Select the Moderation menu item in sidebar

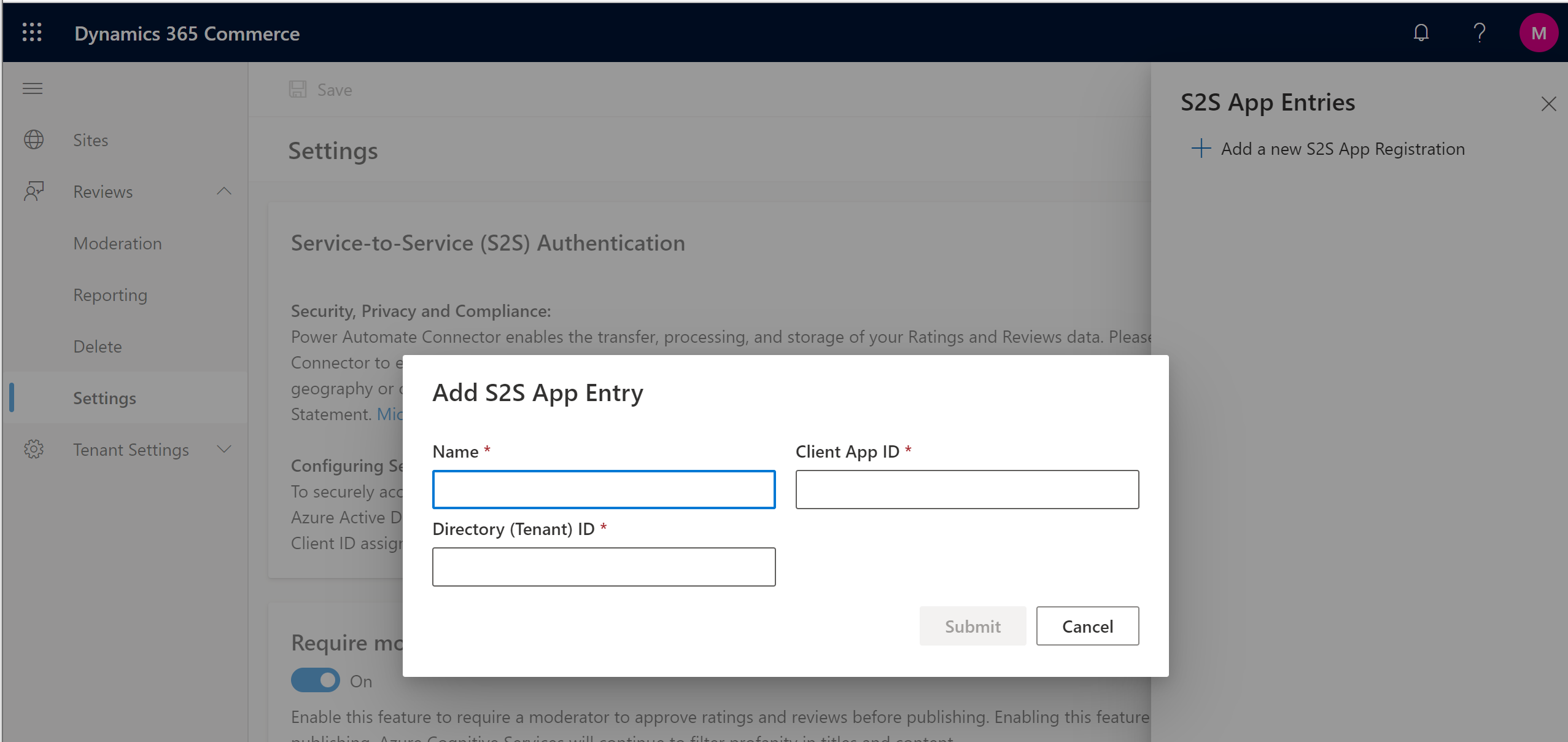pyautogui.click(x=118, y=243)
